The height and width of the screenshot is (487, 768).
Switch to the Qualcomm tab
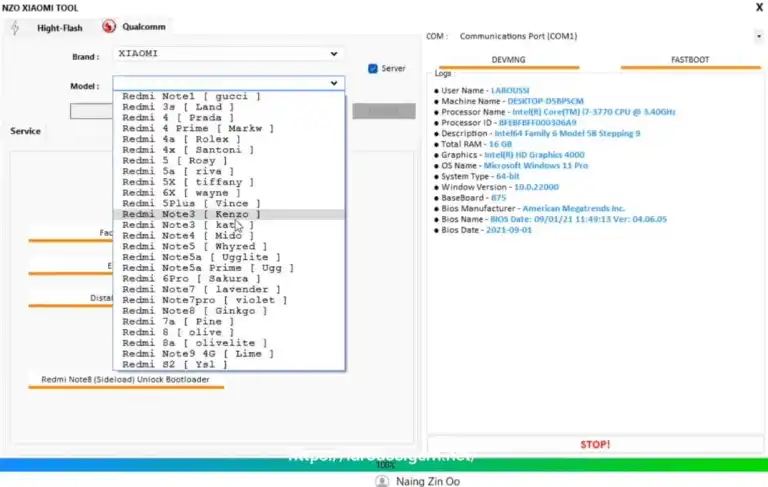[144, 27]
